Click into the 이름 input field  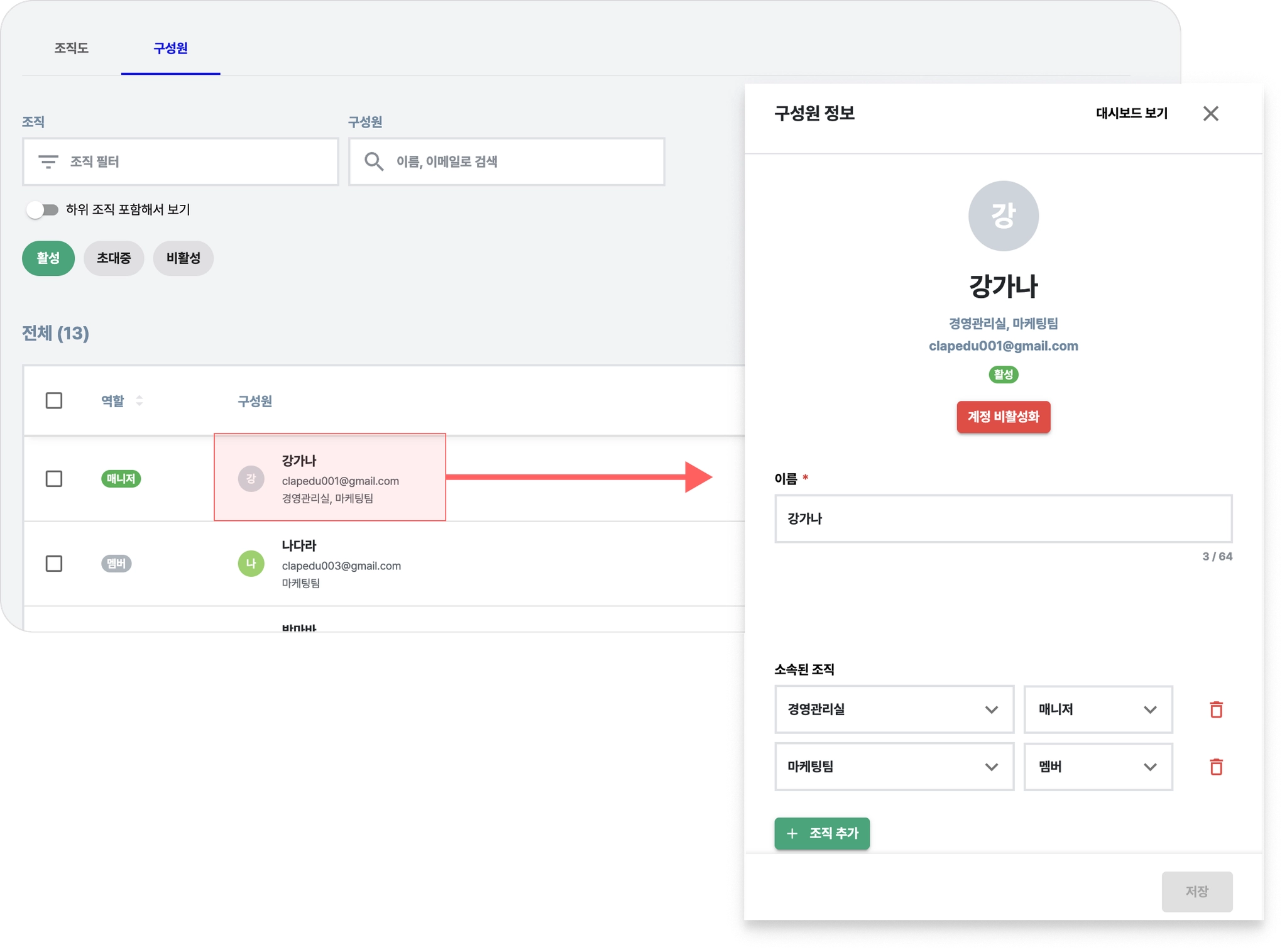1003,519
